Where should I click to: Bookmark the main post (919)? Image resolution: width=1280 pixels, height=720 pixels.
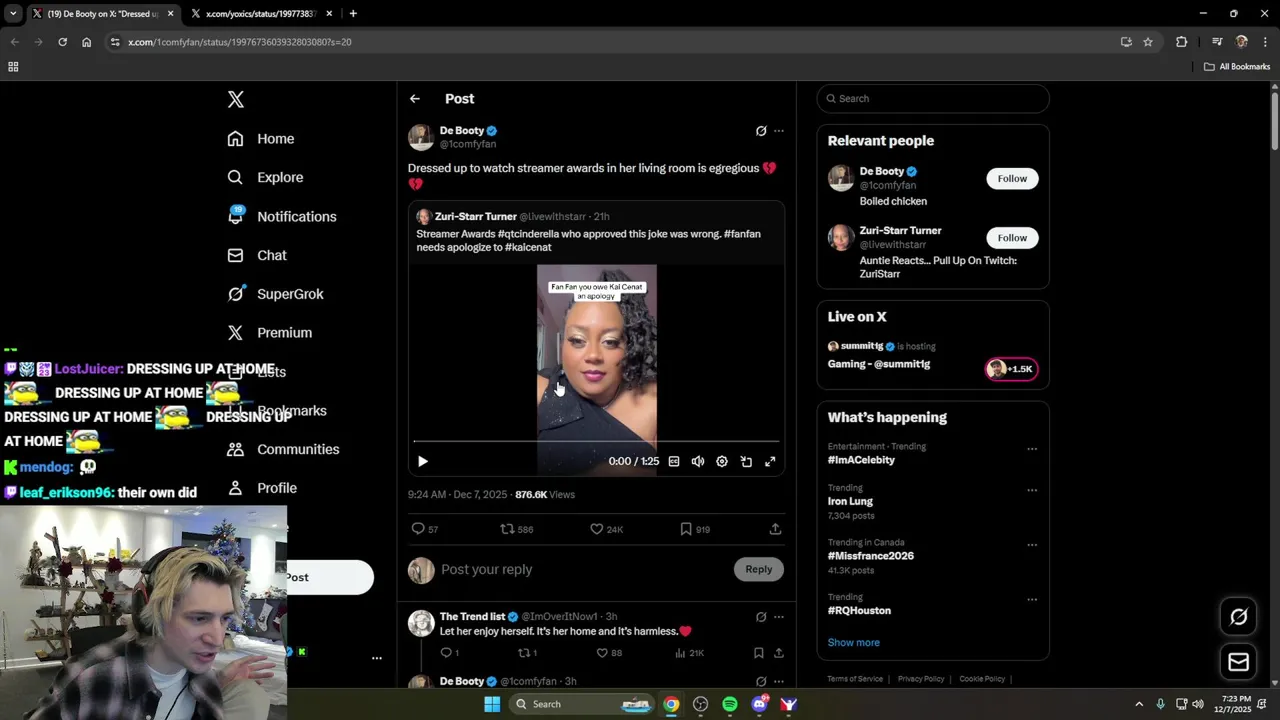click(x=695, y=529)
